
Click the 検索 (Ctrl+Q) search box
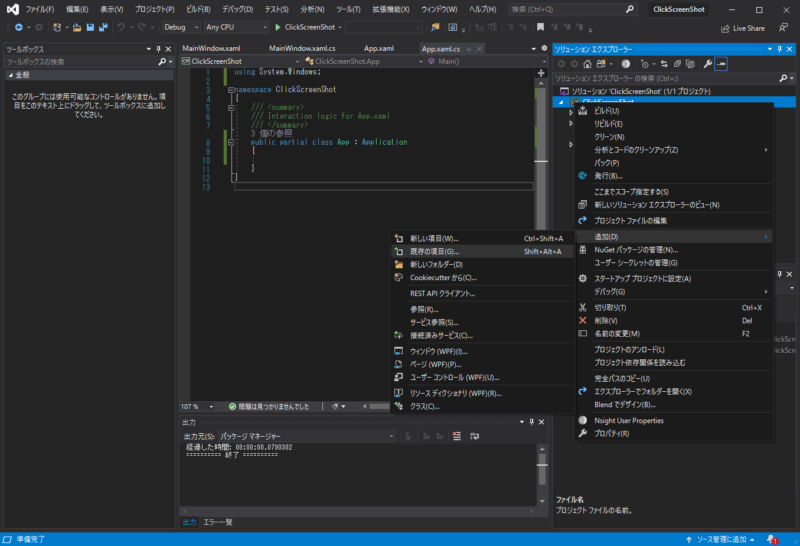point(573,9)
